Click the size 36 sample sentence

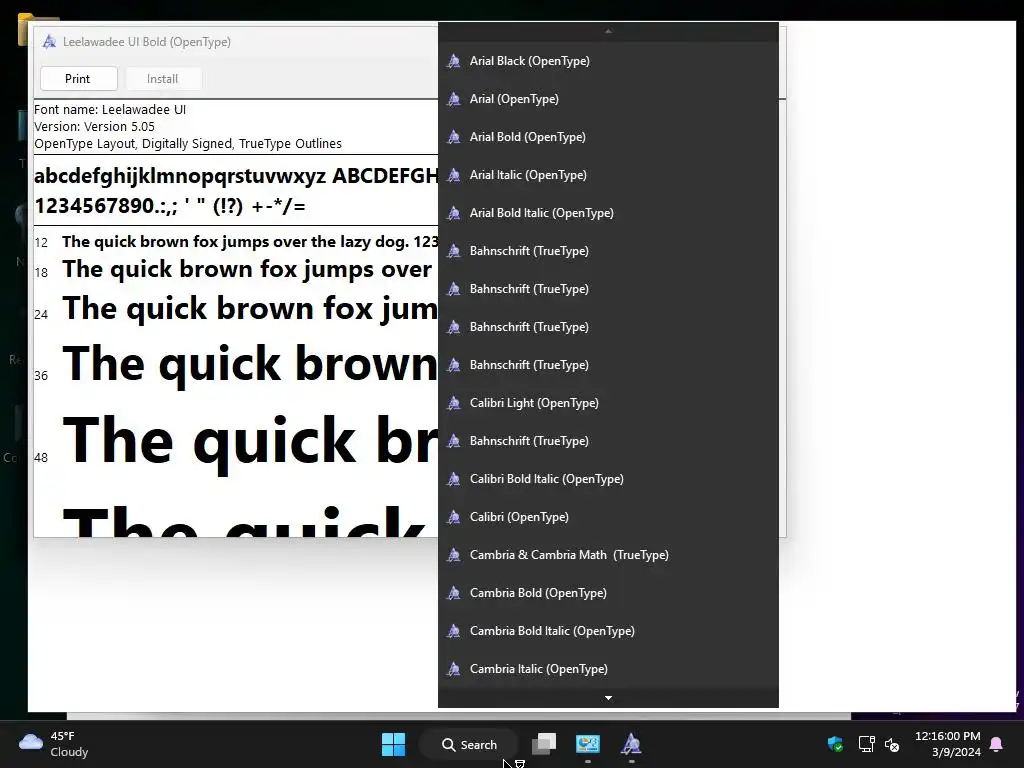pyautogui.click(x=250, y=364)
